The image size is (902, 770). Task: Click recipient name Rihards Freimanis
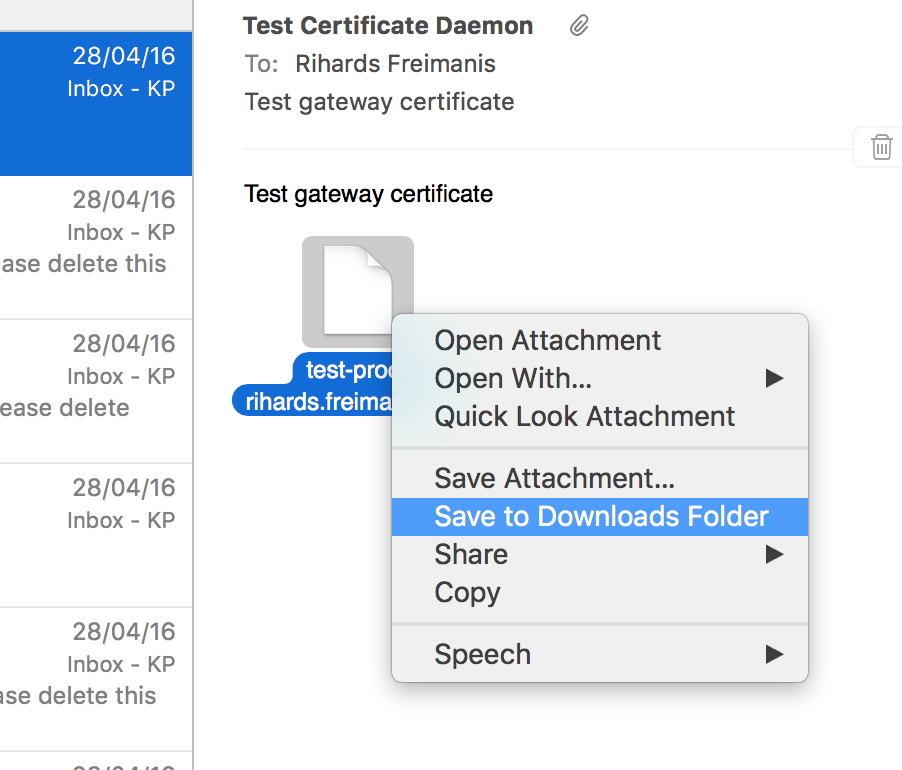(x=395, y=64)
